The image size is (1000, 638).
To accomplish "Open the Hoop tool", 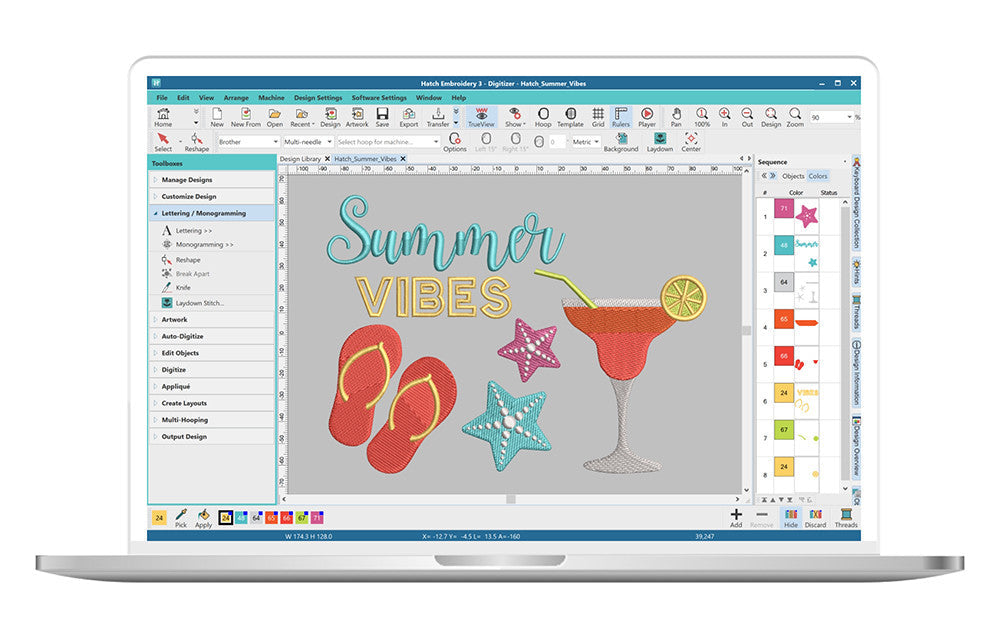I will 542,117.
